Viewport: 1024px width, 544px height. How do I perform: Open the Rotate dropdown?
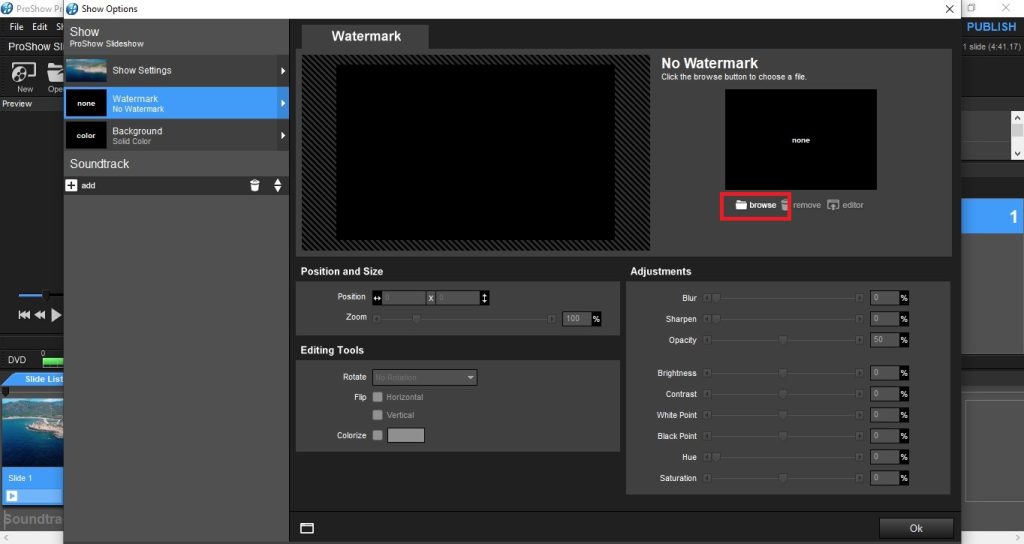click(424, 377)
